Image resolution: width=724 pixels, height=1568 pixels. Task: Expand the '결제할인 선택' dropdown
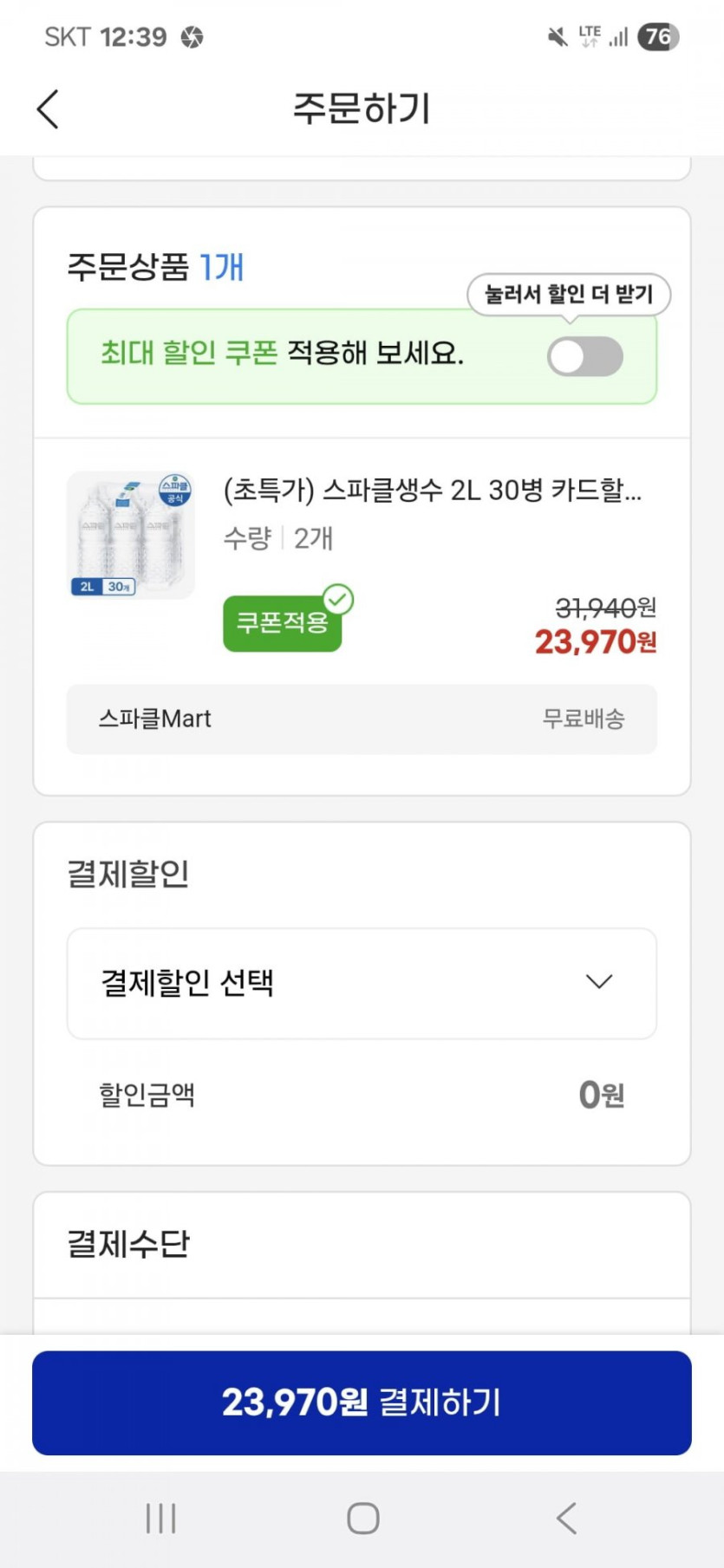(x=361, y=983)
